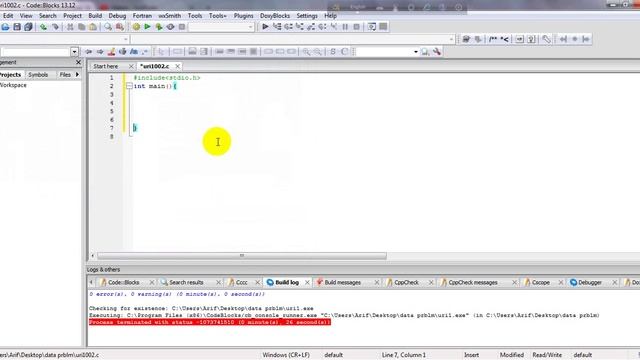The height and width of the screenshot is (360, 640).
Task: Open the CppCheck messages log tab
Action: coord(472,282)
